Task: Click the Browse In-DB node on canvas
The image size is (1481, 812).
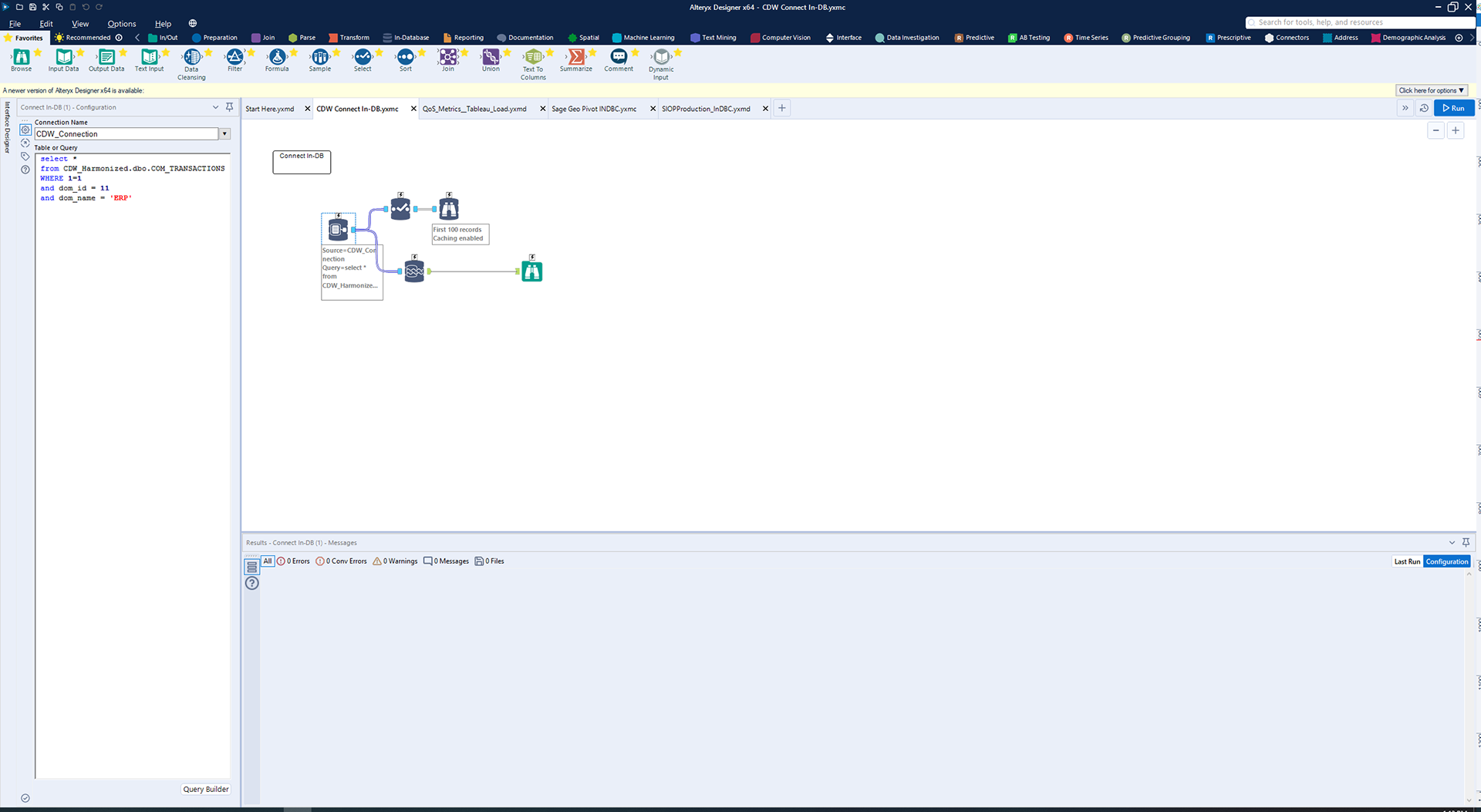Action: tap(449, 208)
